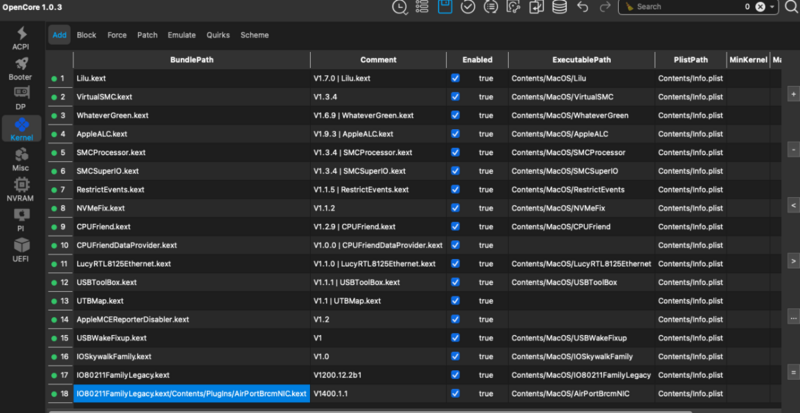The image size is (800, 413).
Task: Click the ellipsis side button
Action: [793, 317]
